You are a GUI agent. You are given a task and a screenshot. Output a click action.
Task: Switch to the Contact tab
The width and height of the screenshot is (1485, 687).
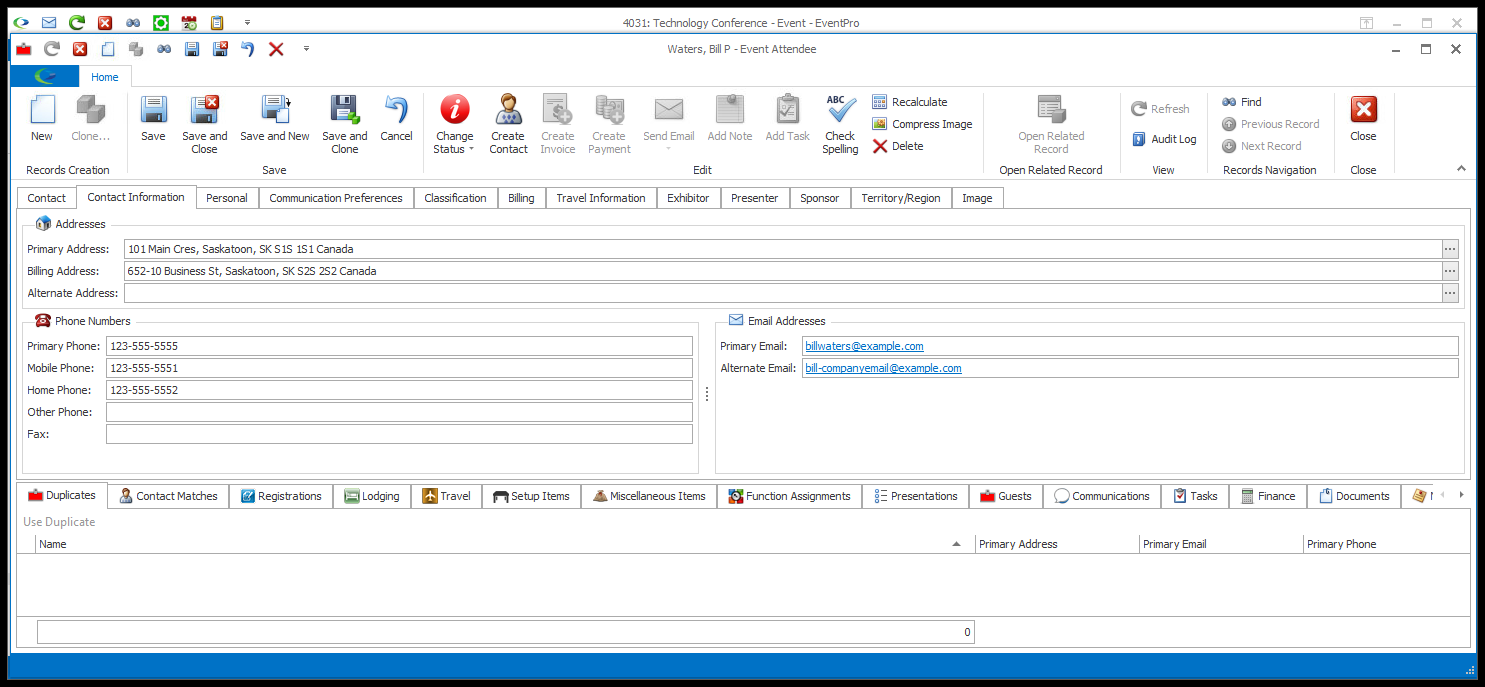coord(47,198)
